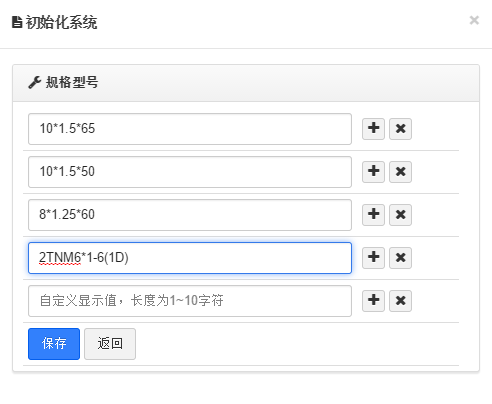The height and width of the screenshot is (404, 492).
Task: Click the x button beside empty input
Action: [x=400, y=301]
